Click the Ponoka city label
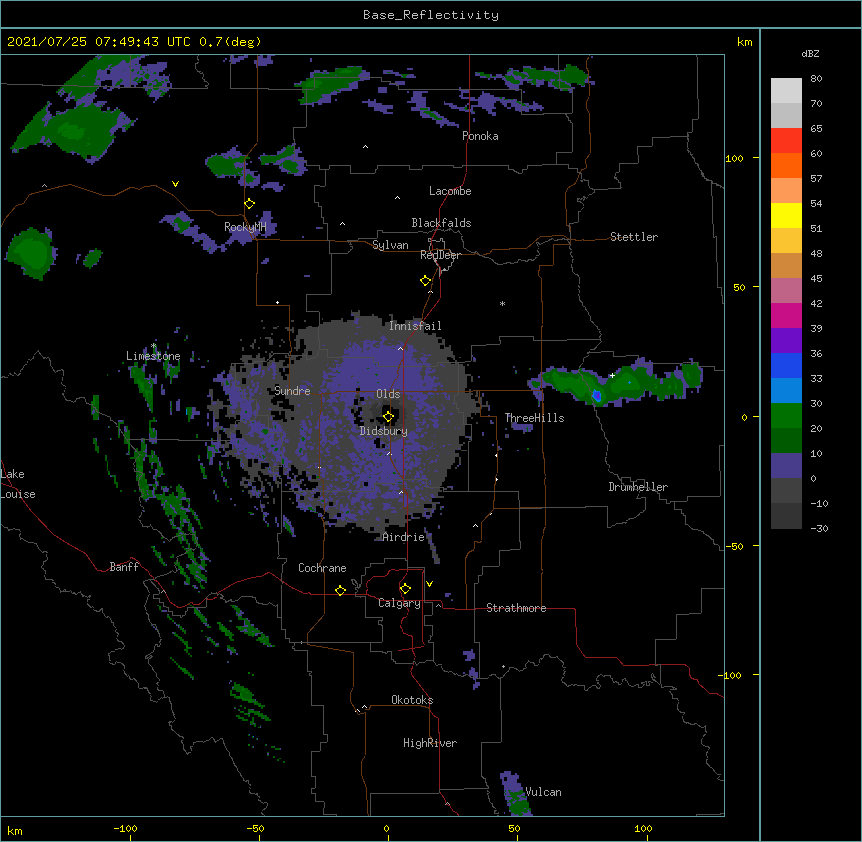The width and height of the screenshot is (862, 842). point(480,136)
